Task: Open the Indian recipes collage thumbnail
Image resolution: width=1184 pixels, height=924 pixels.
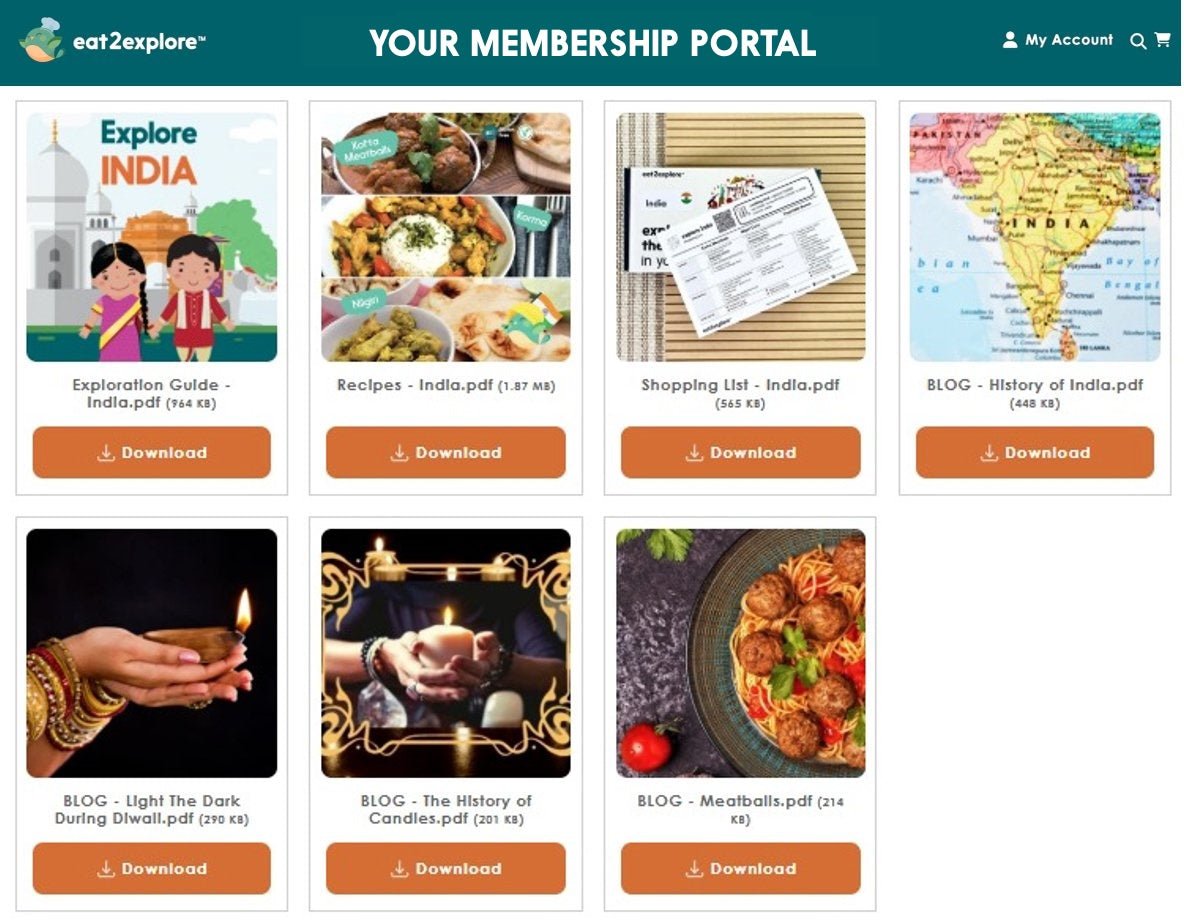Action: (446, 237)
